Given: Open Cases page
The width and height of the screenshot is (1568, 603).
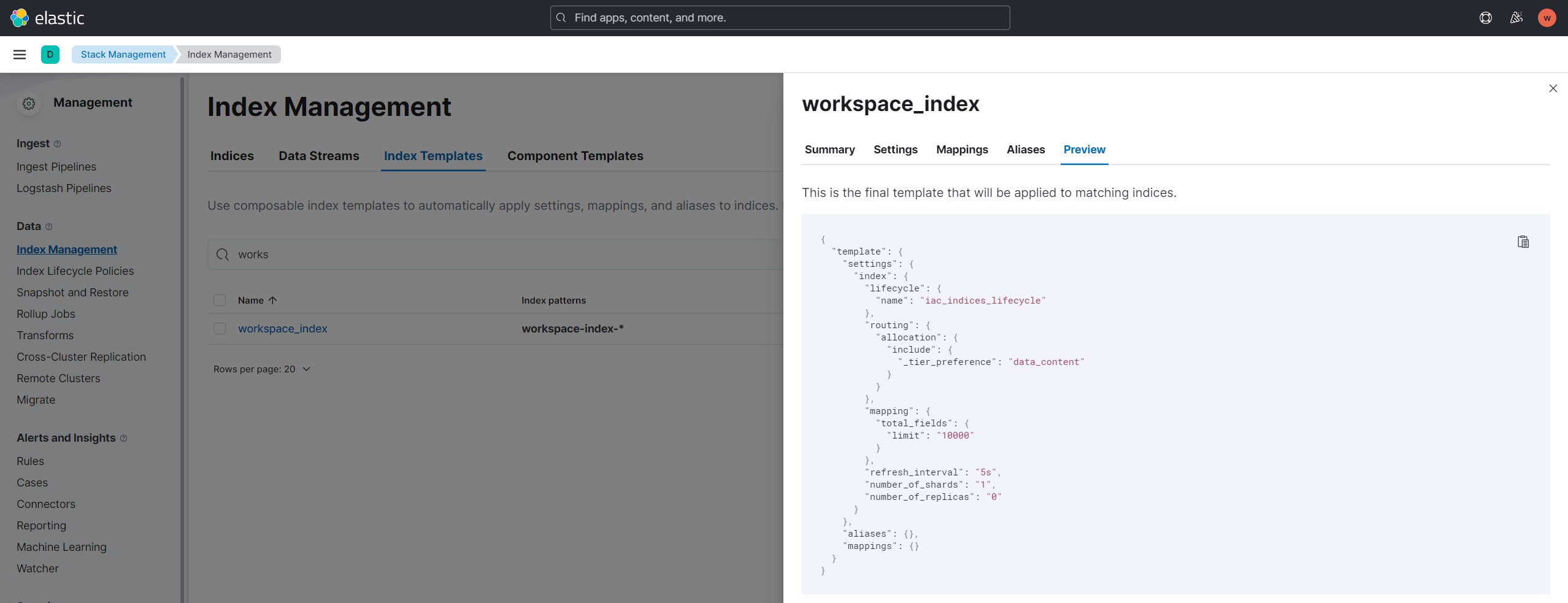Looking at the screenshot, I should point(32,483).
